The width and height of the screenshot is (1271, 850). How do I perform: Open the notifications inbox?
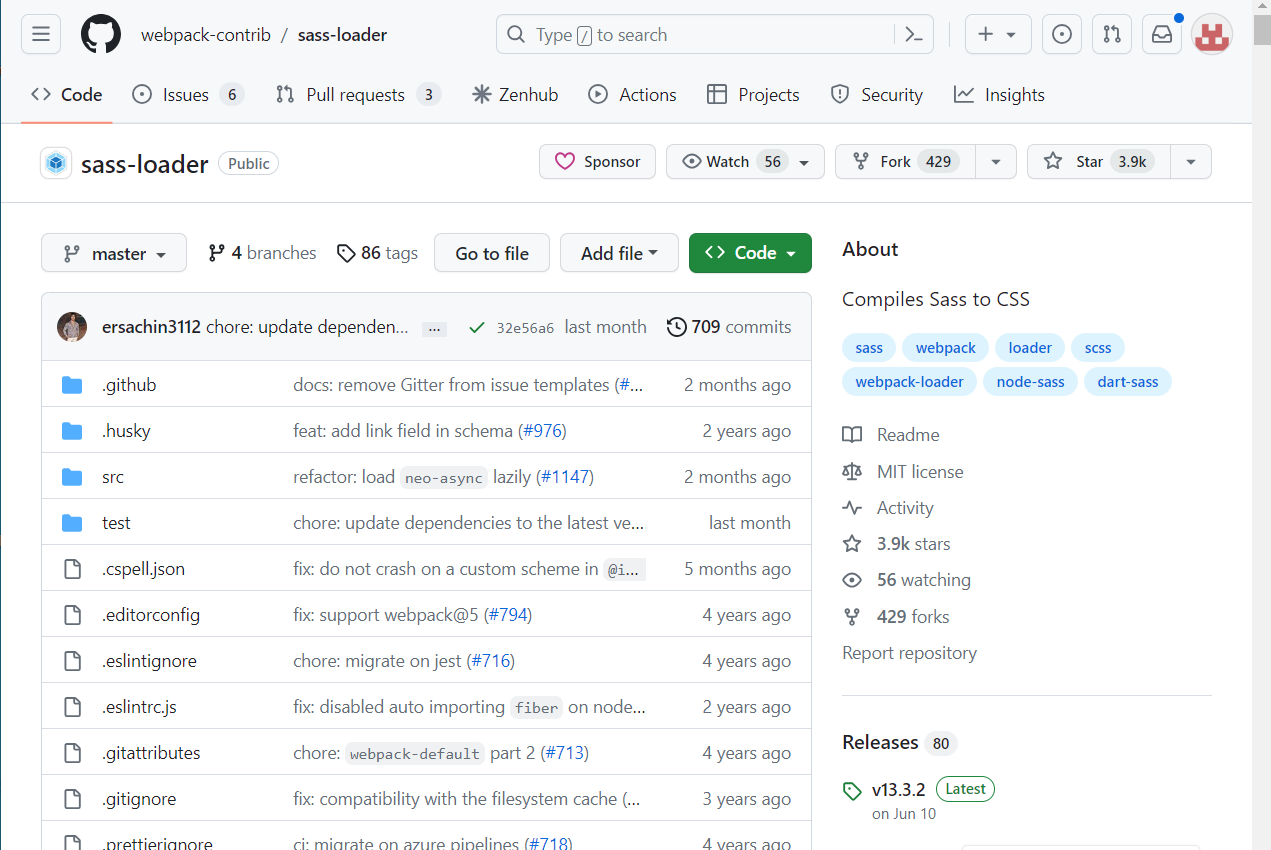[x=1162, y=35]
